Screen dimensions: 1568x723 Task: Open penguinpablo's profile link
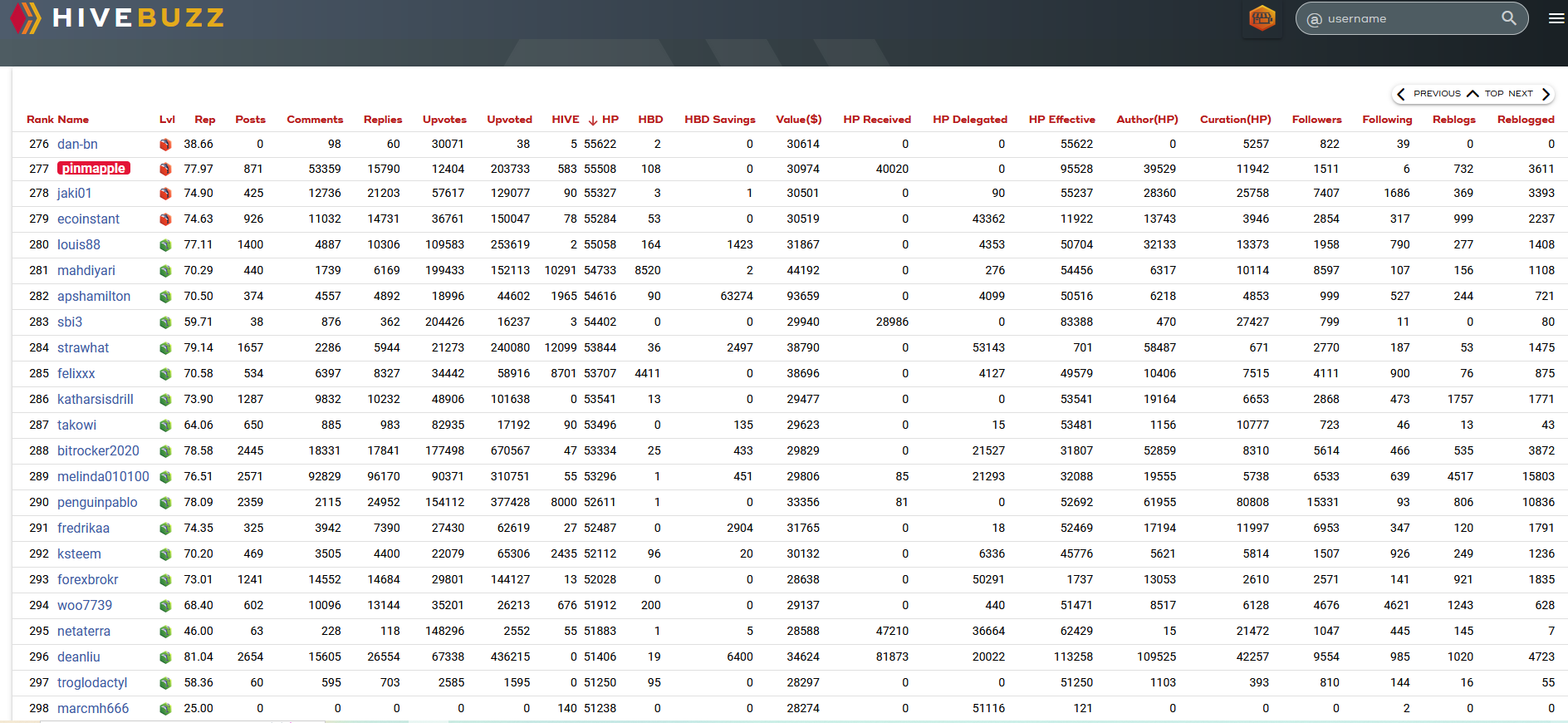click(97, 503)
